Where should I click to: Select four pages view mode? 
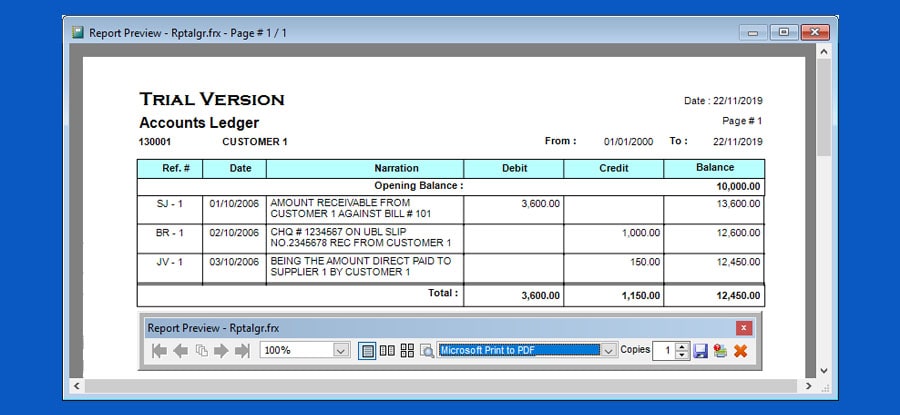click(407, 350)
